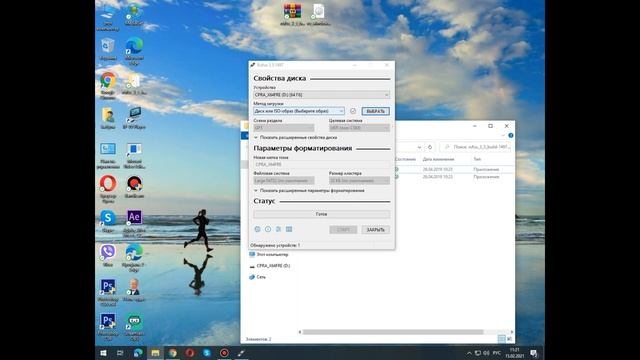
Task: Click the ВЫБРАТЬ button in Rufus
Action: pyautogui.click(x=376, y=111)
